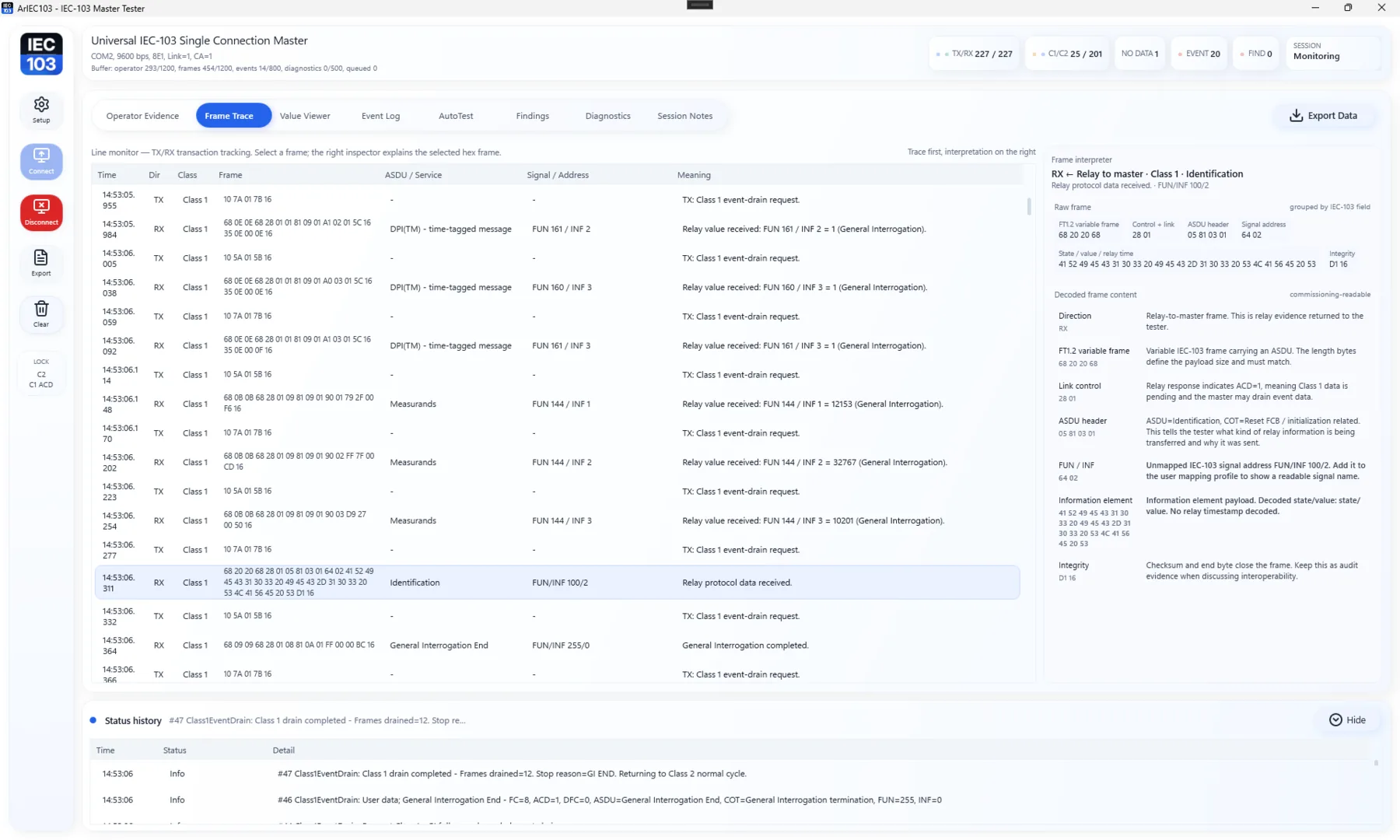Click raw frame bytes 68 20 20 68

(1079, 235)
